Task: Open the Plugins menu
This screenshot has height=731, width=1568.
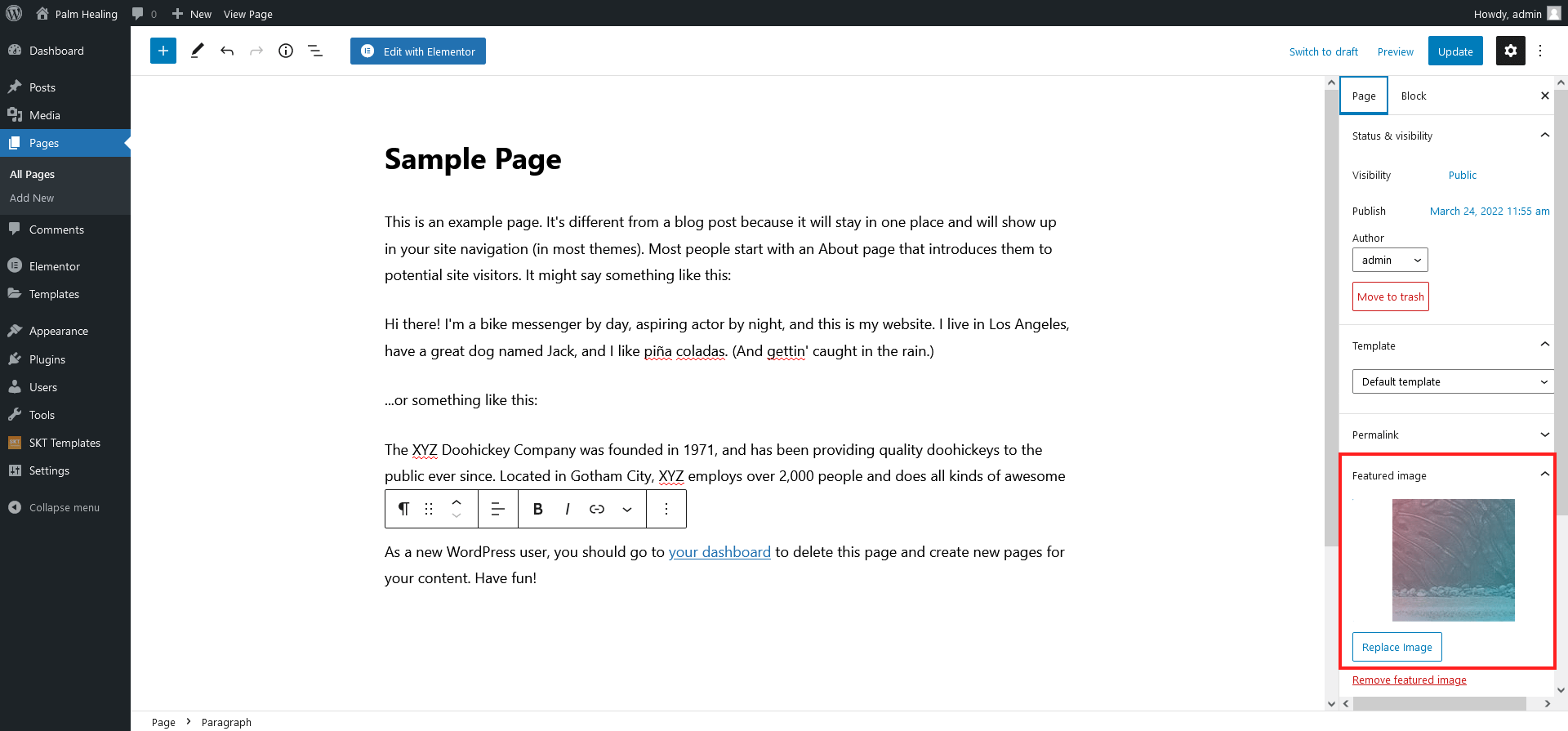Action: pos(65,359)
